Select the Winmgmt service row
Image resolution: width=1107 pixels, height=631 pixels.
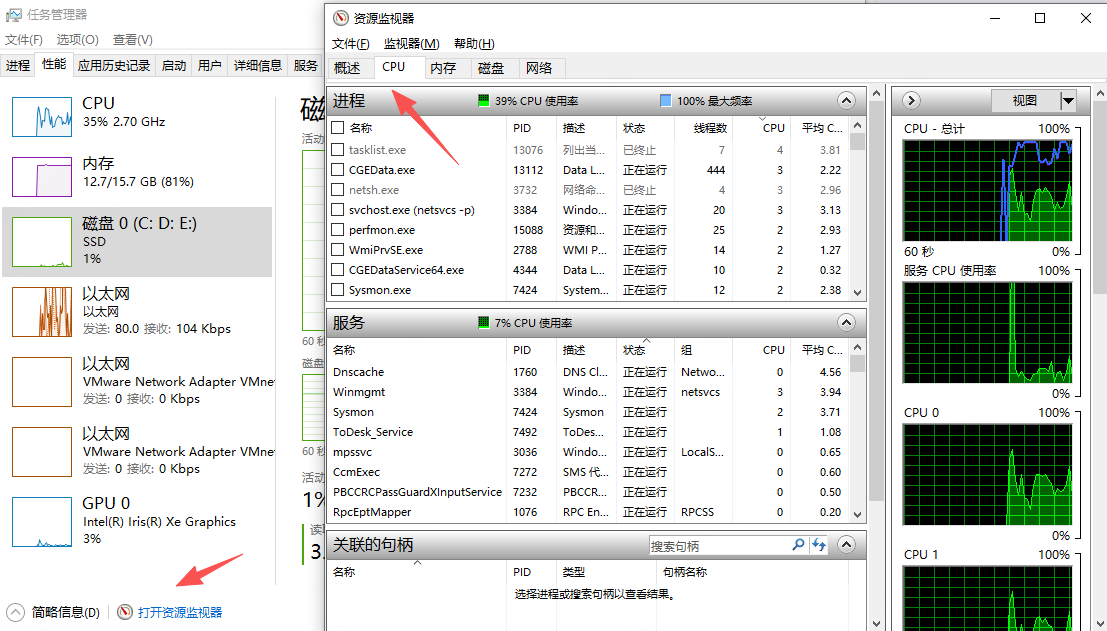coord(589,392)
